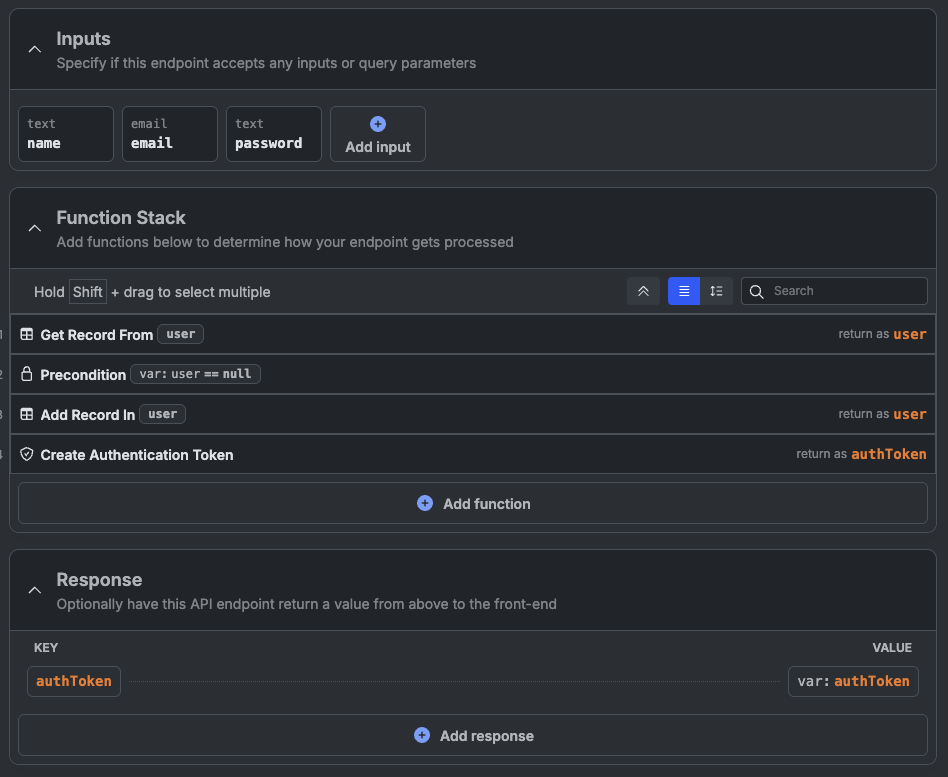Screen dimensions: 948x777
Task: Click return as authToken label
Action: click(861, 454)
